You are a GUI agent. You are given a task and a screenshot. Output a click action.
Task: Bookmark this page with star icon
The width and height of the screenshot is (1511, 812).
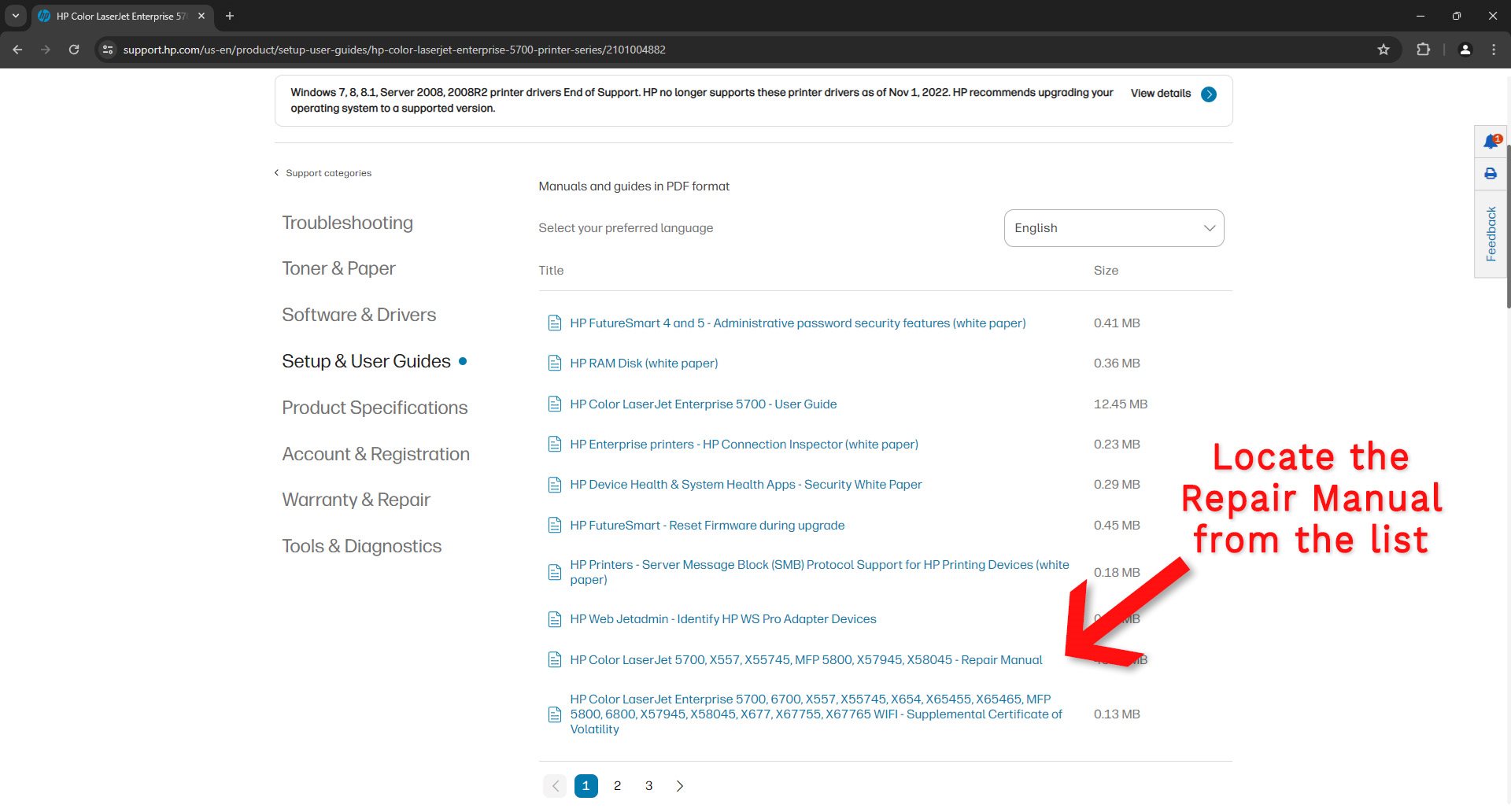pos(1384,50)
